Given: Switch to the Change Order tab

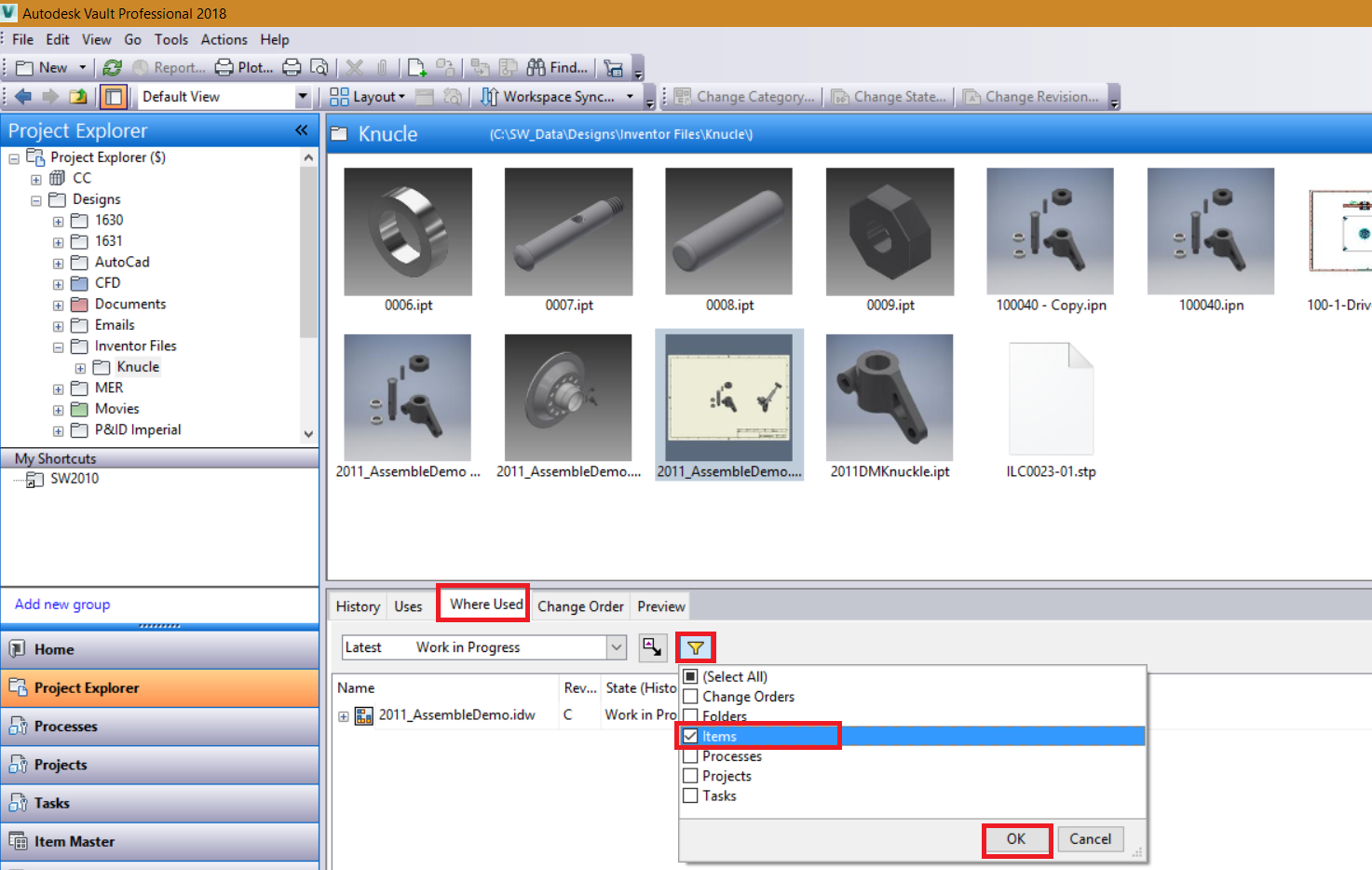Looking at the screenshot, I should click(580, 606).
